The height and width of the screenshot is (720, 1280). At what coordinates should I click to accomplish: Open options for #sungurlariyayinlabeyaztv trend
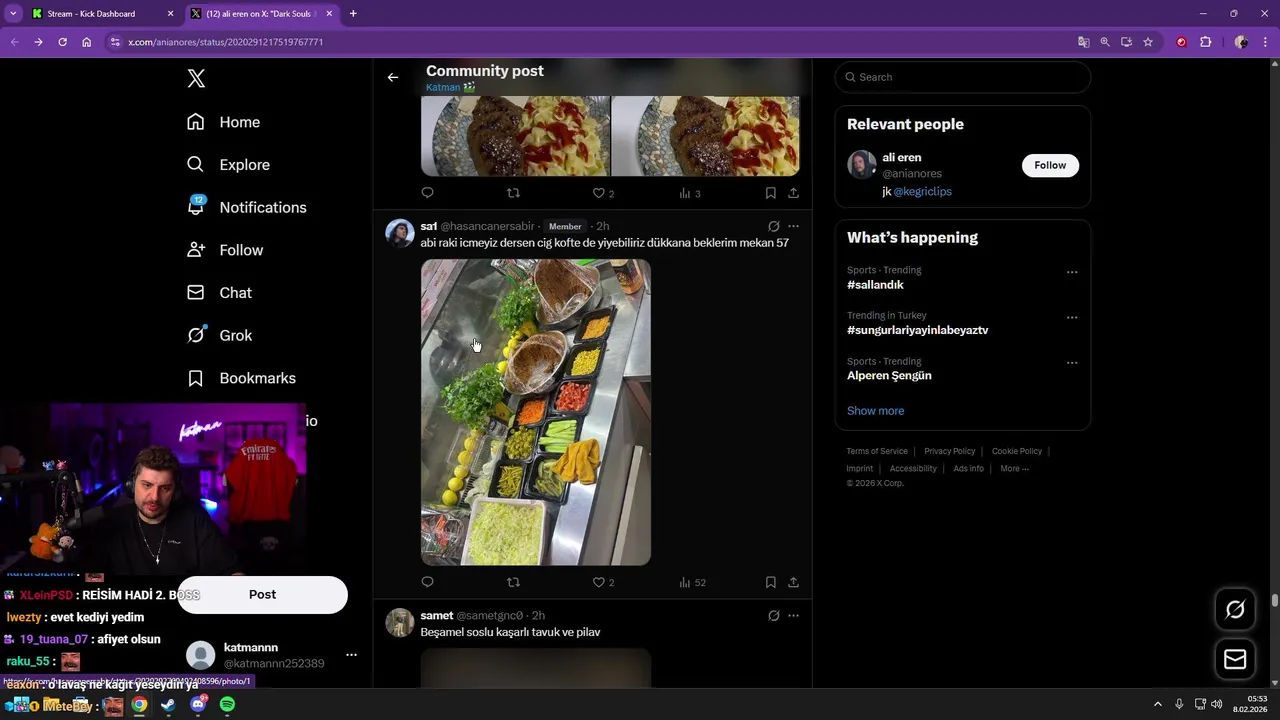pos(1072,318)
